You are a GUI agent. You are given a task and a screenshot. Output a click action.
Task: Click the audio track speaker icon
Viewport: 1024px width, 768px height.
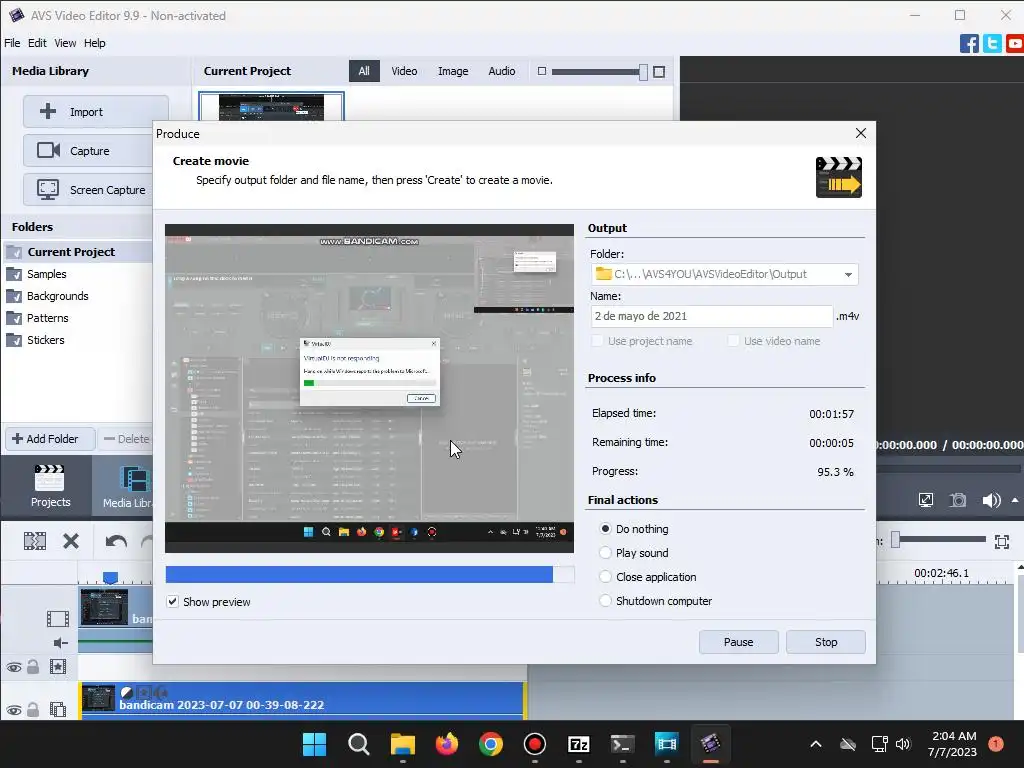coord(60,643)
